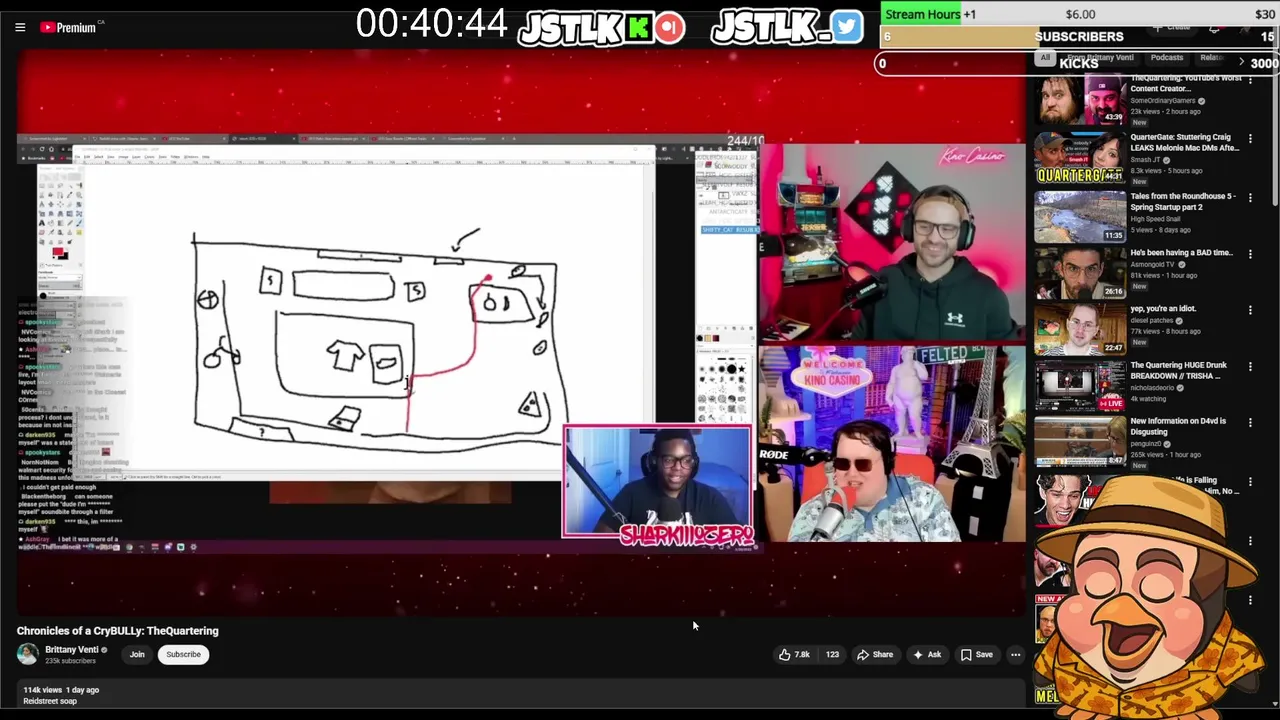Click home icon in streamed browser

[53, 148]
